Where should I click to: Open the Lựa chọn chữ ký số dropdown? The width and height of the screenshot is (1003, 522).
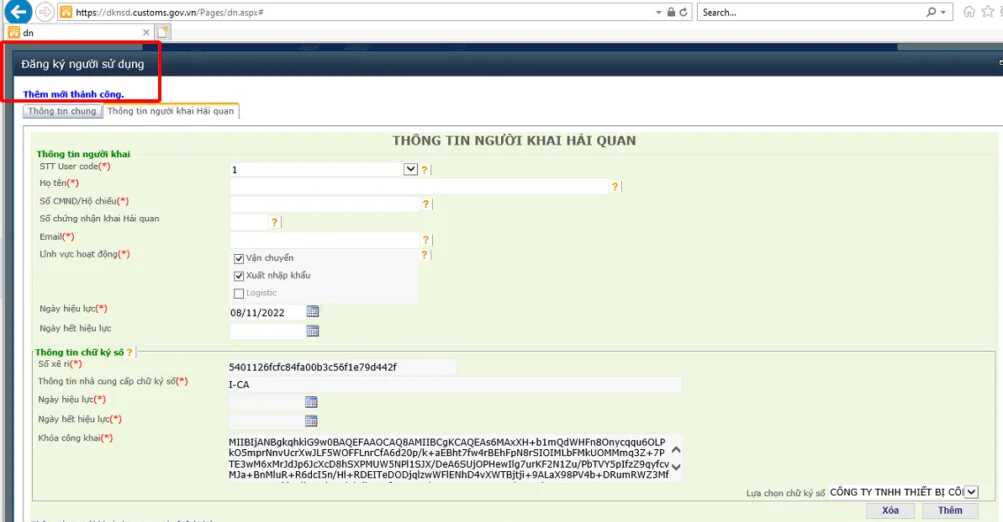971,492
